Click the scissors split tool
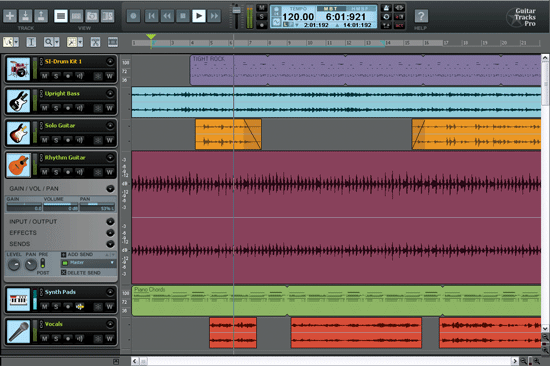Image resolution: width=550 pixels, height=366 pixels. point(95,42)
